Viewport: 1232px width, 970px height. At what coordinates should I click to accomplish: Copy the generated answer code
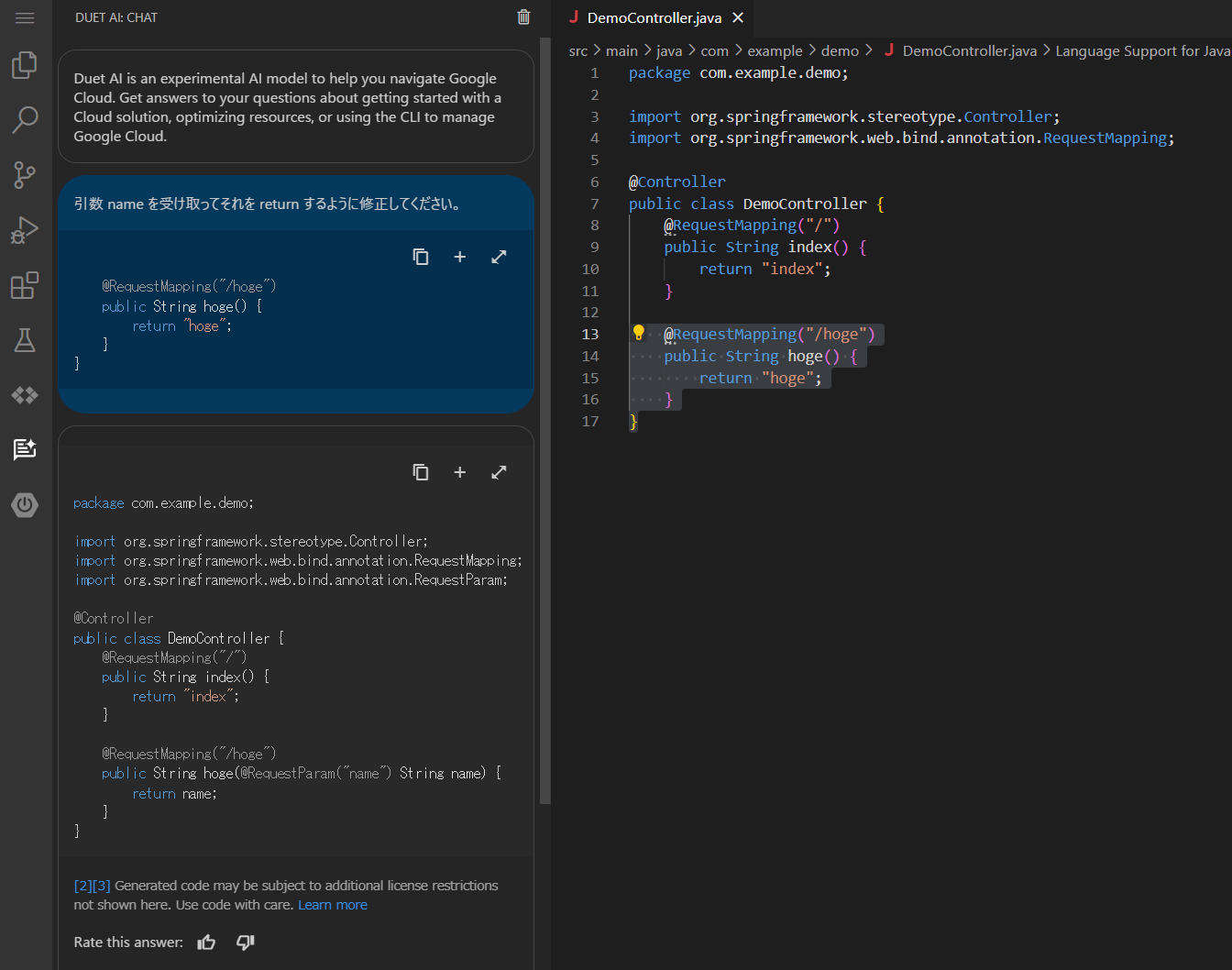(421, 472)
